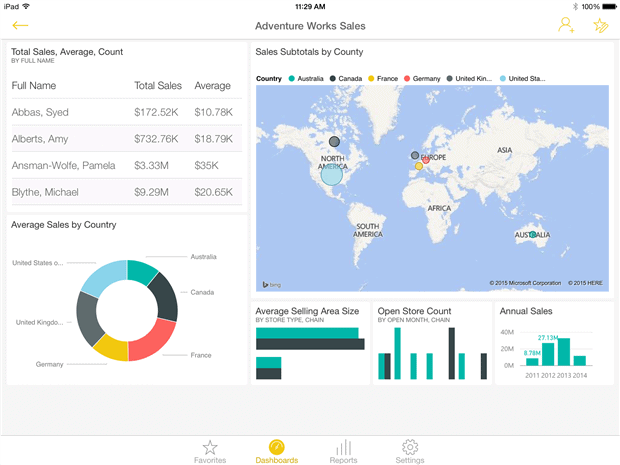Open the Annual Sales tile
This screenshot has width=620, height=465.
point(554,343)
